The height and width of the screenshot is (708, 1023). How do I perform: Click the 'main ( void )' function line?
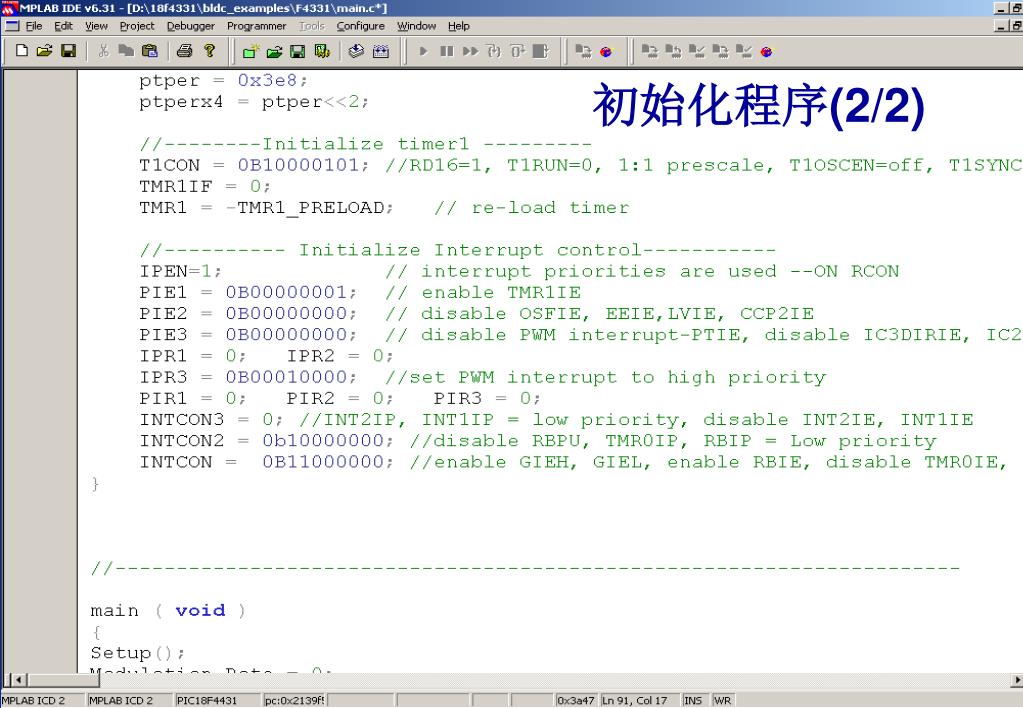(168, 611)
